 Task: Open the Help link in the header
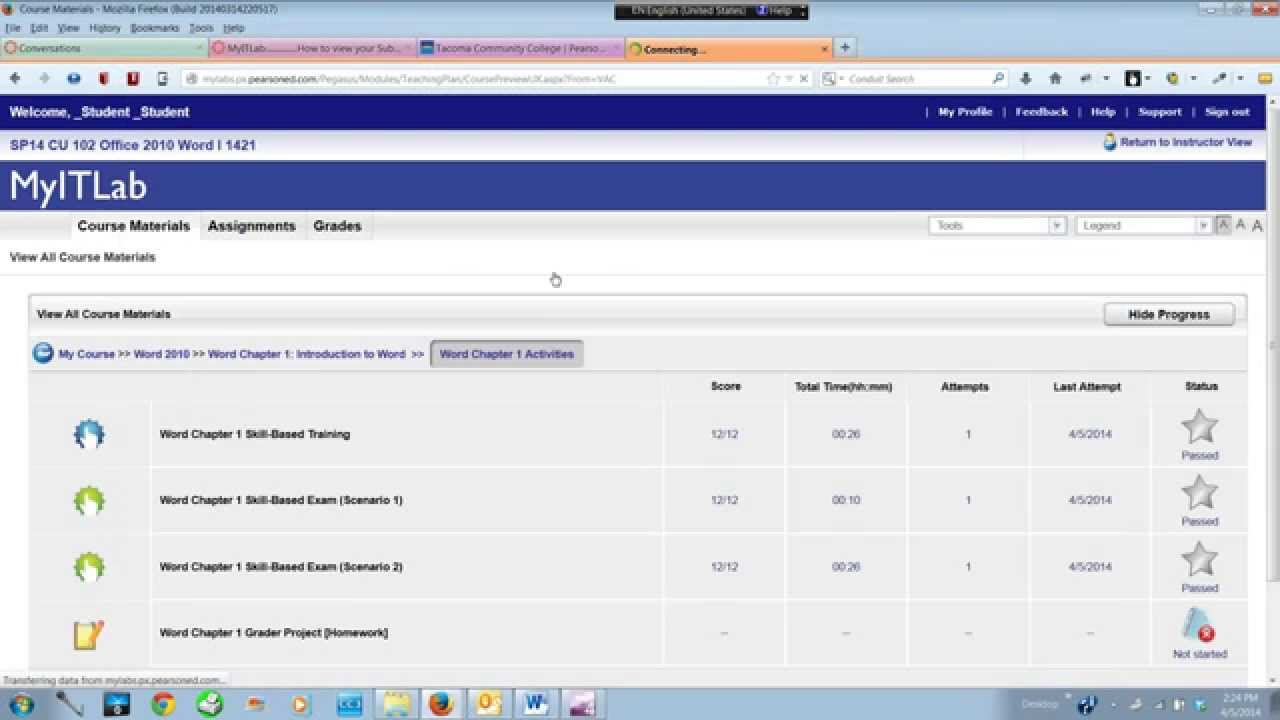point(1103,112)
